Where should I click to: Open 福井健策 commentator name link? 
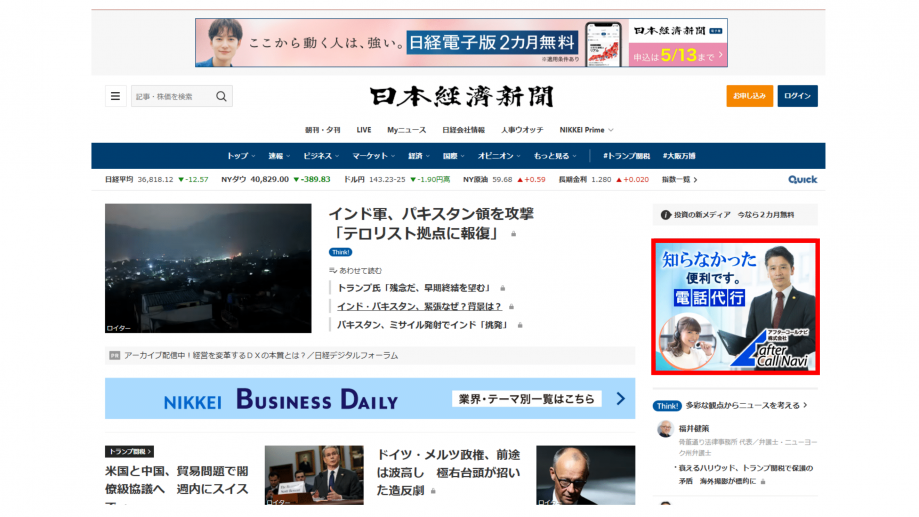tap(694, 428)
